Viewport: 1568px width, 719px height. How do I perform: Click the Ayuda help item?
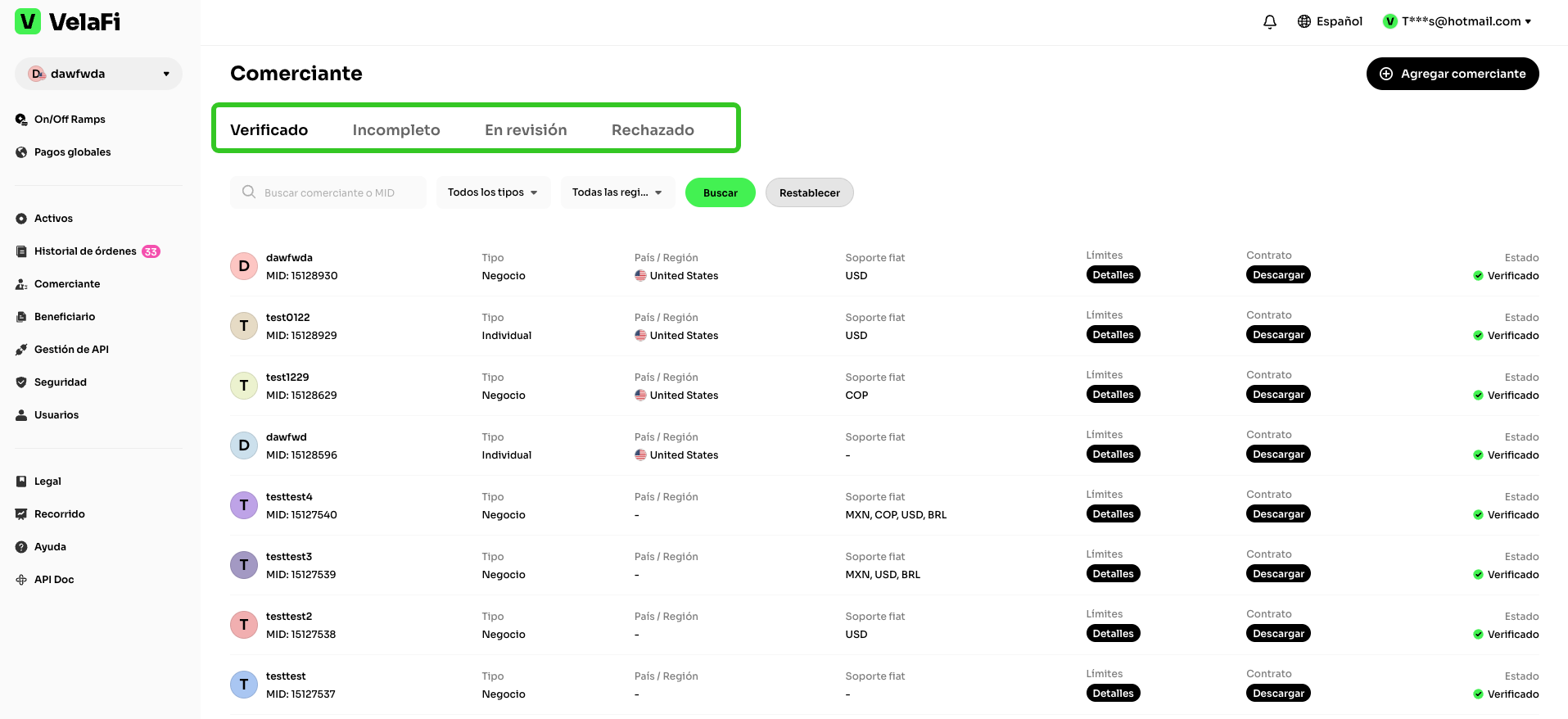click(x=50, y=547)
